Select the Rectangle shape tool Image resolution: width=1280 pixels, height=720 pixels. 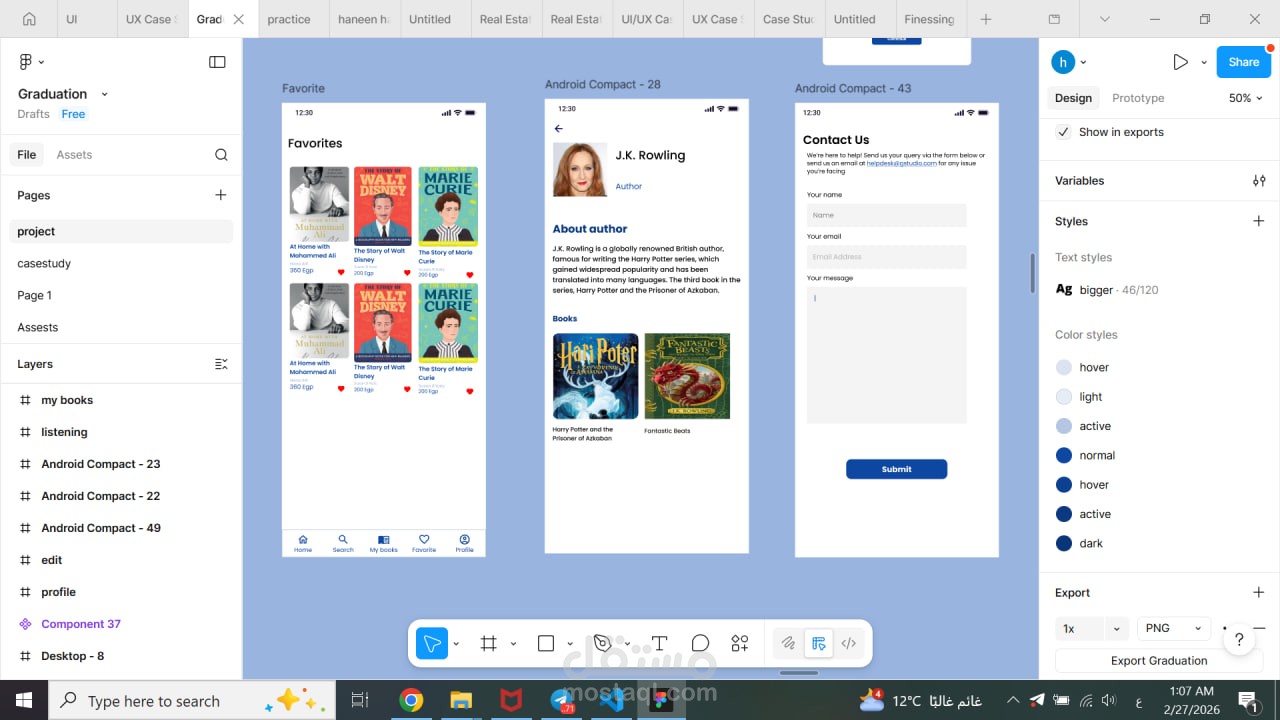[546, 643]
